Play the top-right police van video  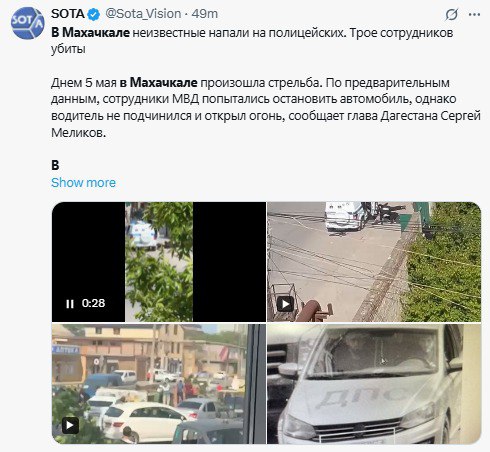click(286, 304)
